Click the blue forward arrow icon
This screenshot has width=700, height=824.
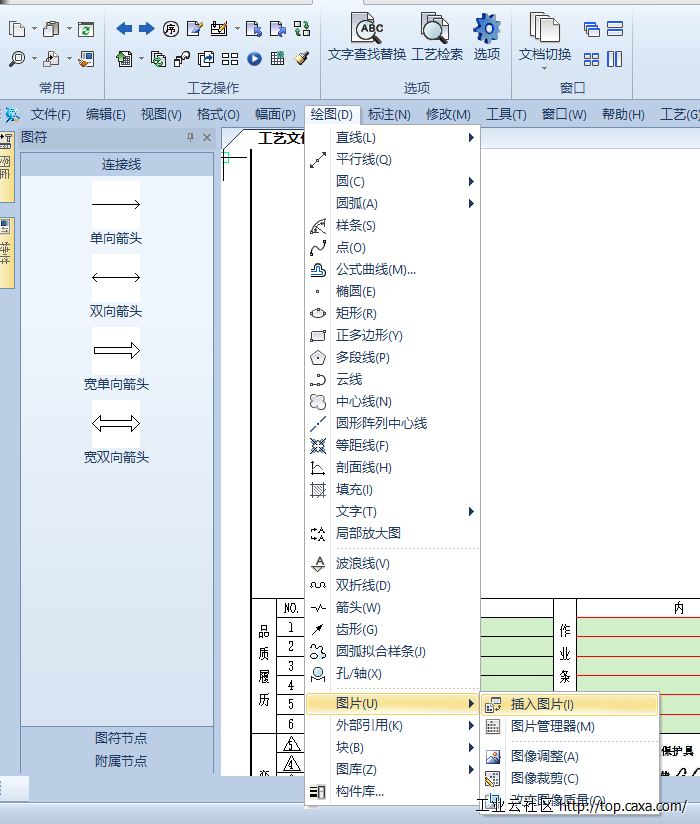[x=147, y=28]
